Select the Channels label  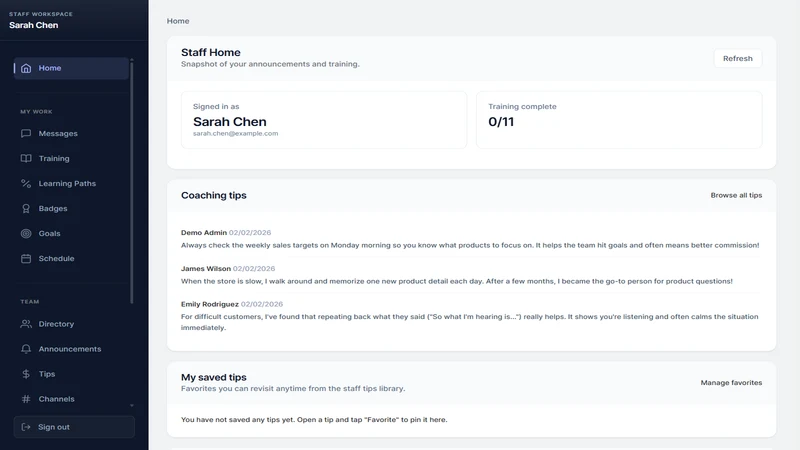[57, 399]
